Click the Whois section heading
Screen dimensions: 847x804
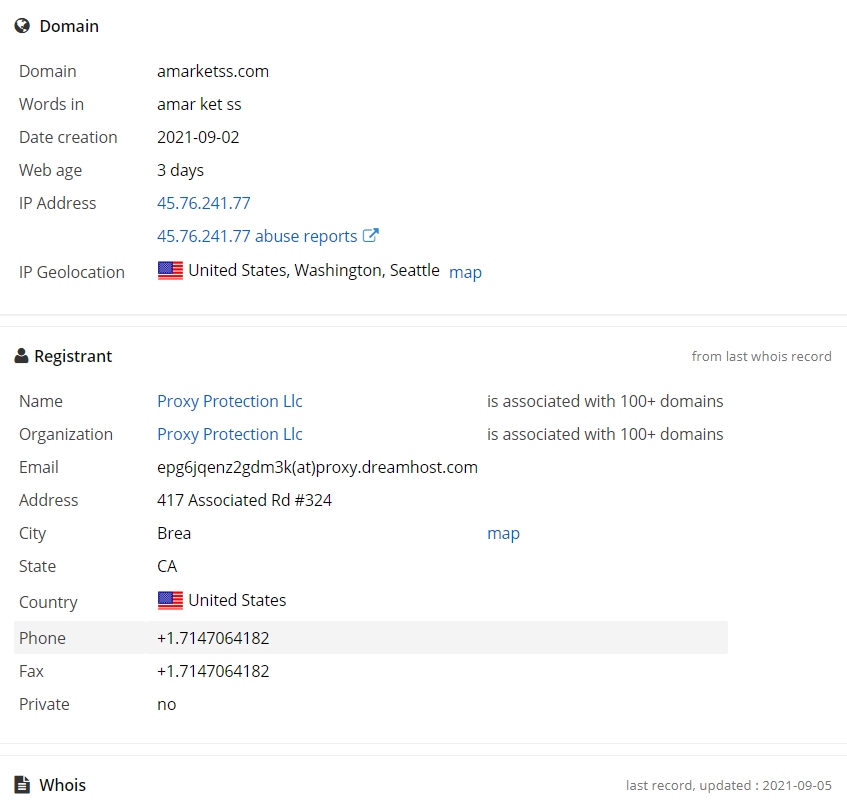point(63,785)
